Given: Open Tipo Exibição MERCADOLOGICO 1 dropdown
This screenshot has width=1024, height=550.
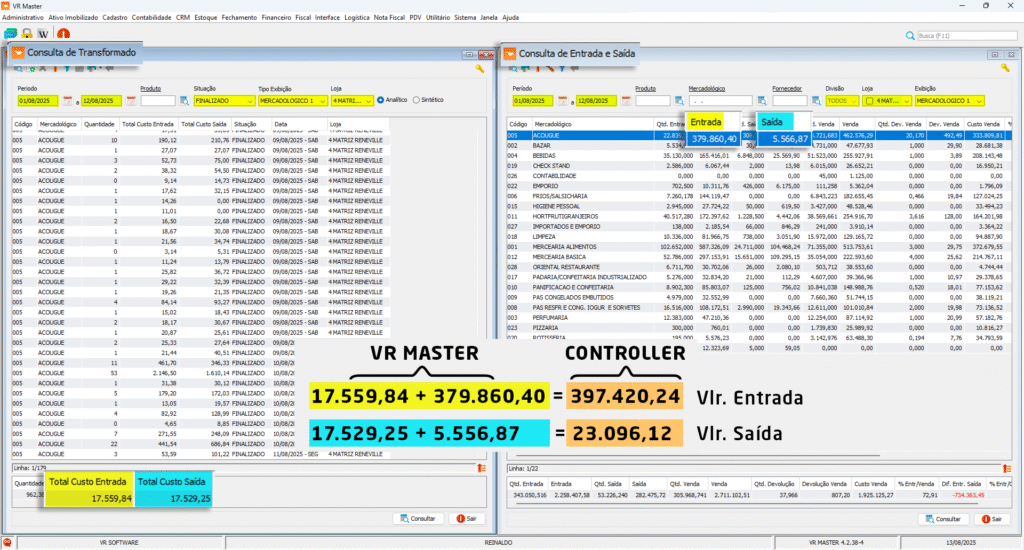Looking at the screenshot, I should pos(293,101).
